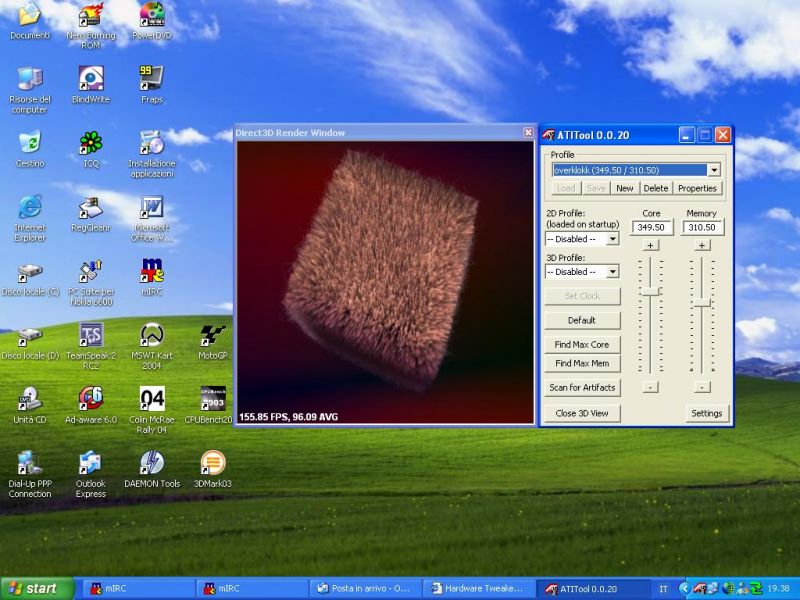Open the Documenti desktop folder
The height and width of the screenshot is (600, 800).
point(30,20)
